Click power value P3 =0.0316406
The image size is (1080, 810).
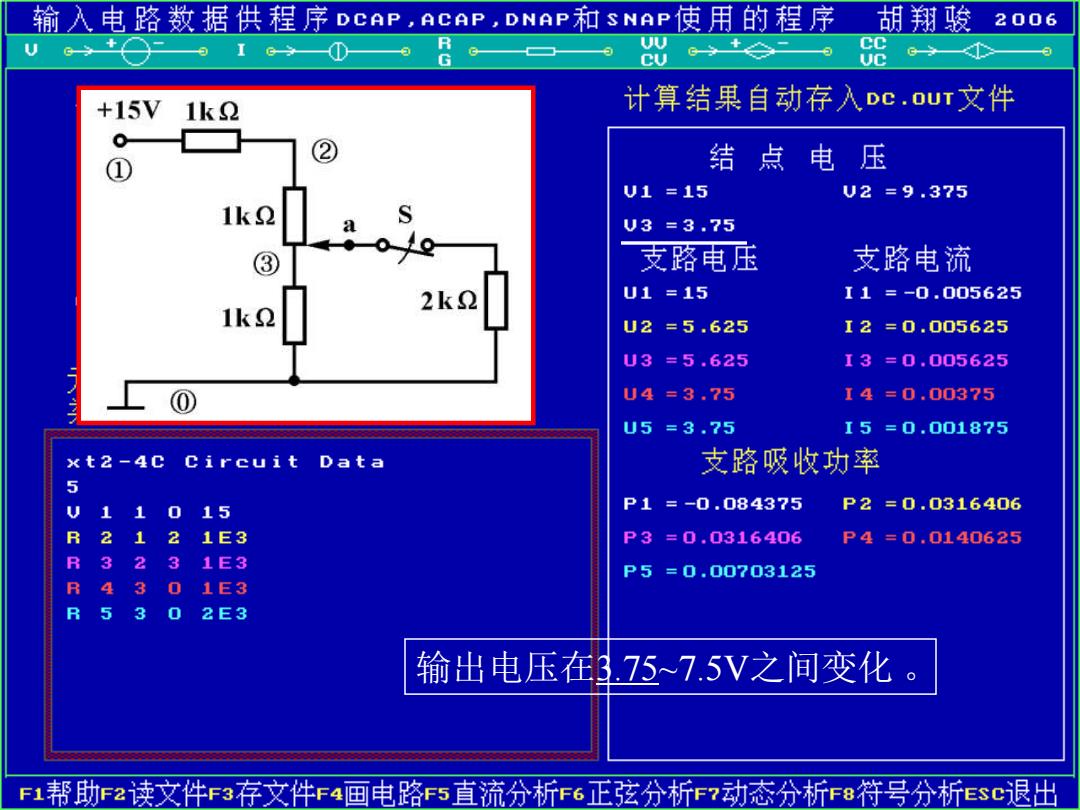pos(713,537)
